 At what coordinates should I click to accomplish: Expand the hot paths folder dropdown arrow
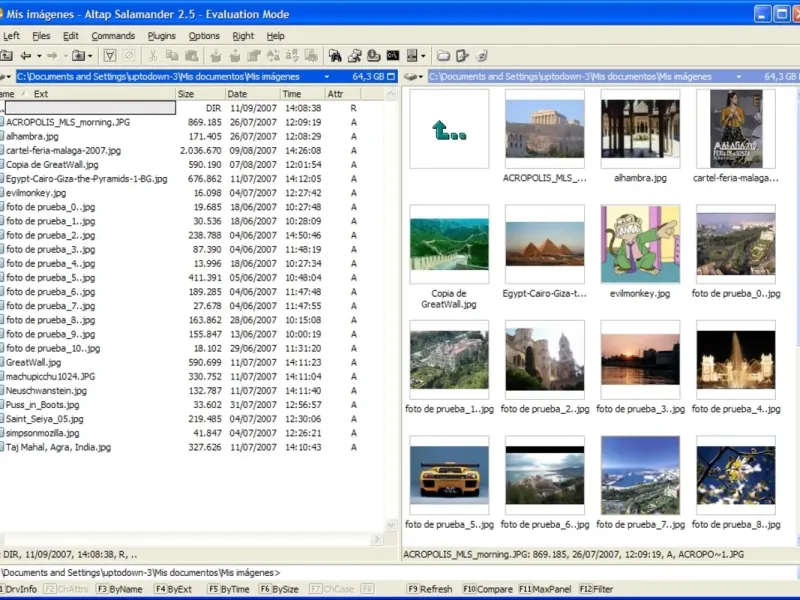[x=91, y=56]
